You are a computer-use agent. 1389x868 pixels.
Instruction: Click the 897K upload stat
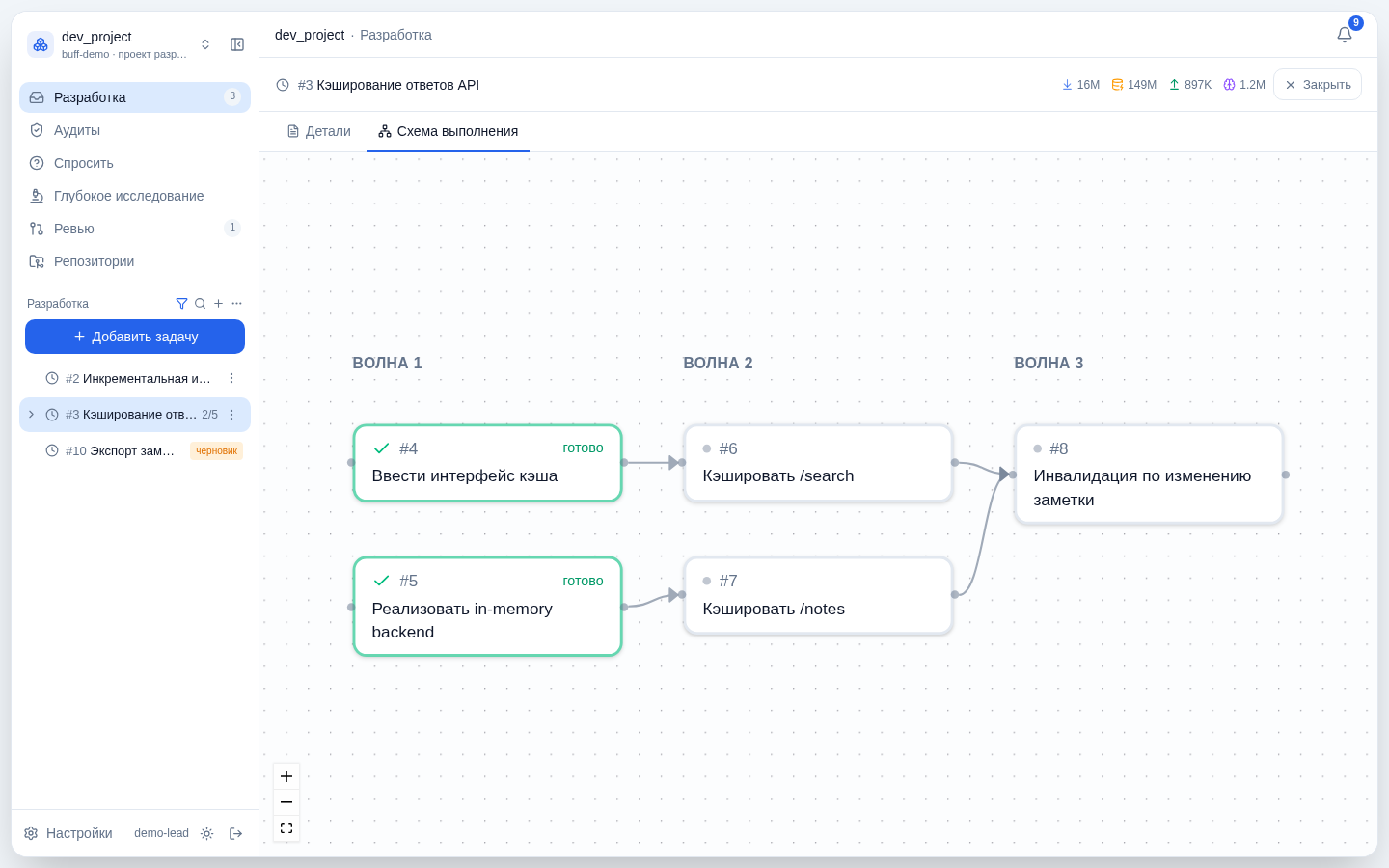point(1189,85)
